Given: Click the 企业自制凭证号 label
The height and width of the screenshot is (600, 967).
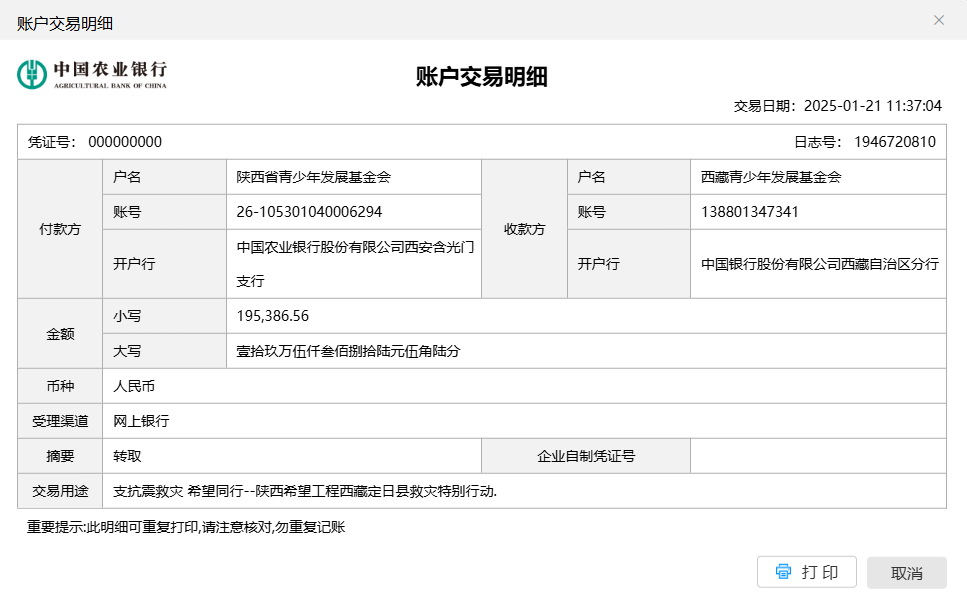Looking at the screenshot, I should coord(586,456).
